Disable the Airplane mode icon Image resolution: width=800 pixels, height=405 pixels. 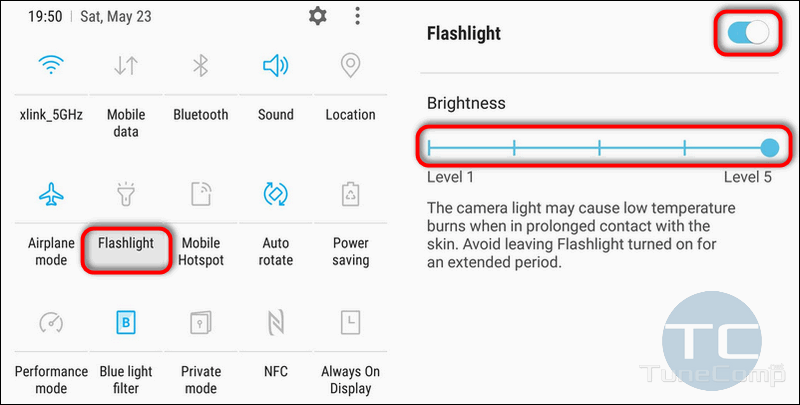51,194
